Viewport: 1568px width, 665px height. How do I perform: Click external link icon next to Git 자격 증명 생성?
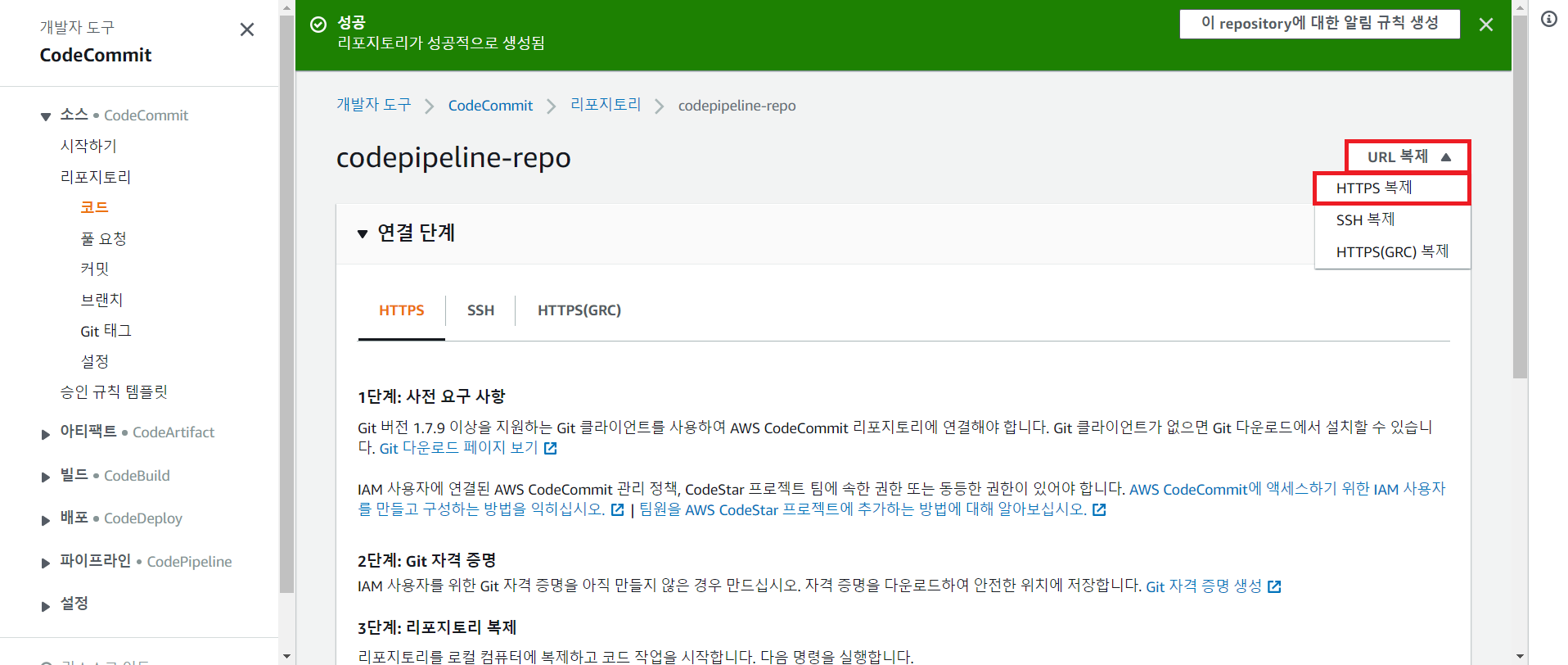pos(1274,586)
